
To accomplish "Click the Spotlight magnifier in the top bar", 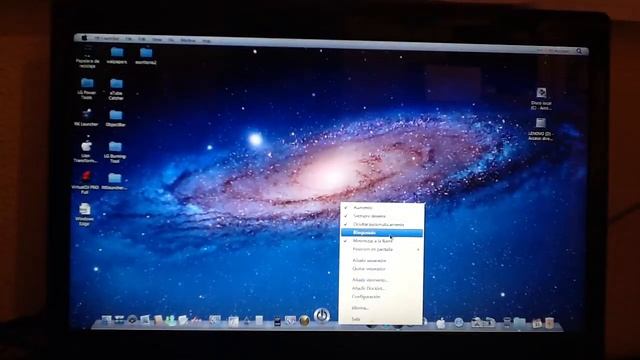I will 579,51.
